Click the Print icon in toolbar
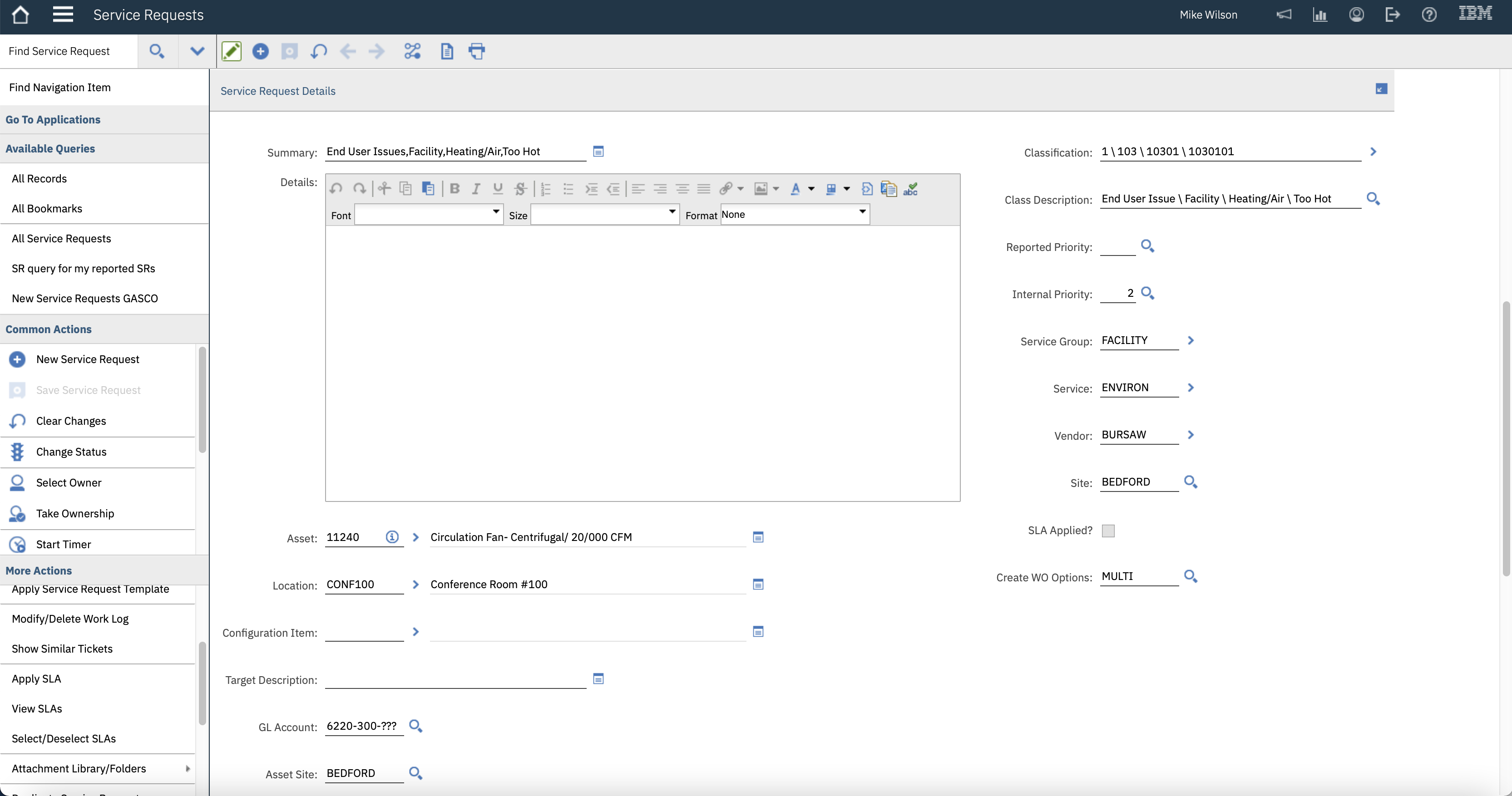This screenshot has height=796, width=1512. (x=477, y=51)
